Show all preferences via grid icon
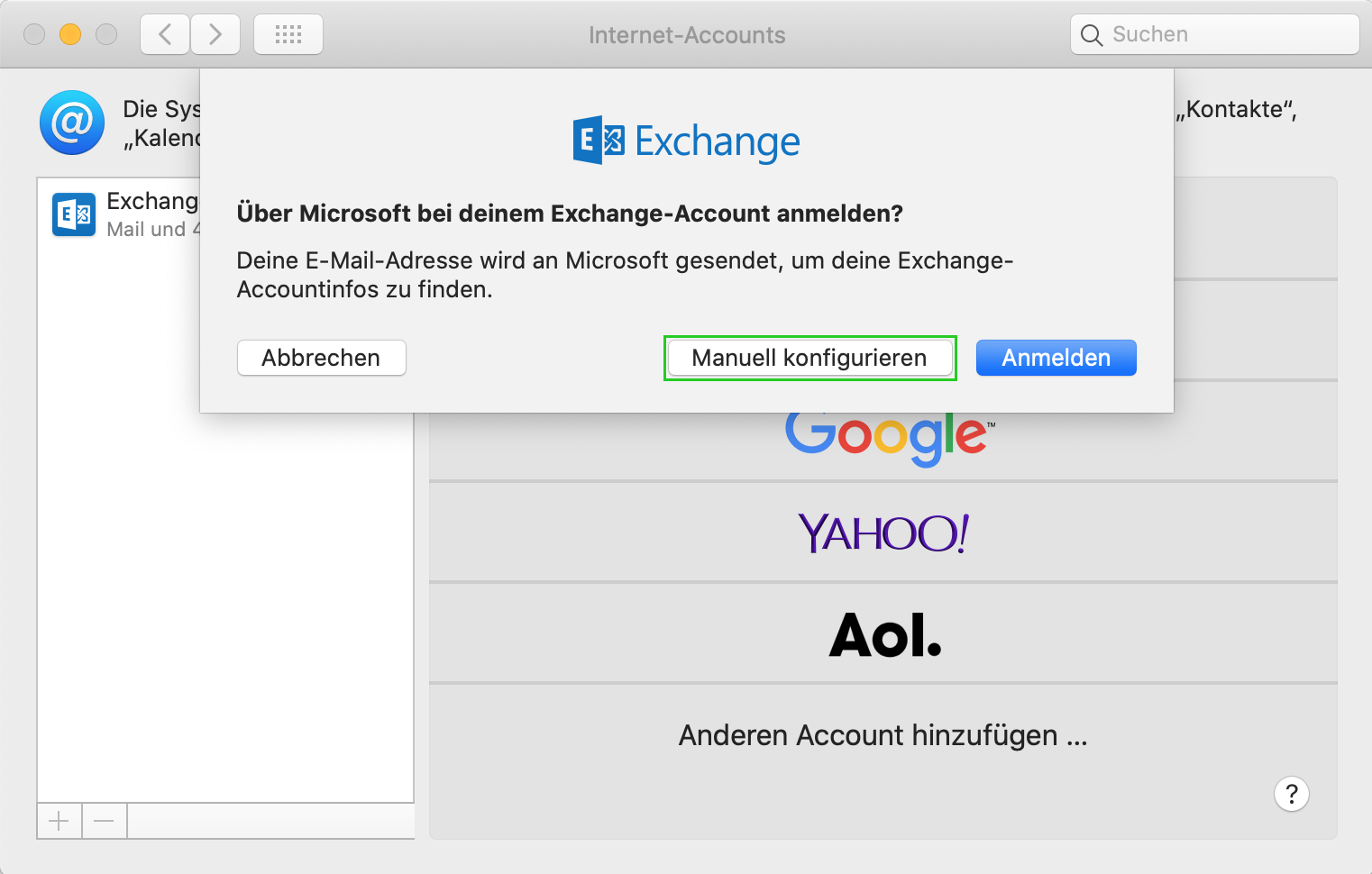 (288, 35)
